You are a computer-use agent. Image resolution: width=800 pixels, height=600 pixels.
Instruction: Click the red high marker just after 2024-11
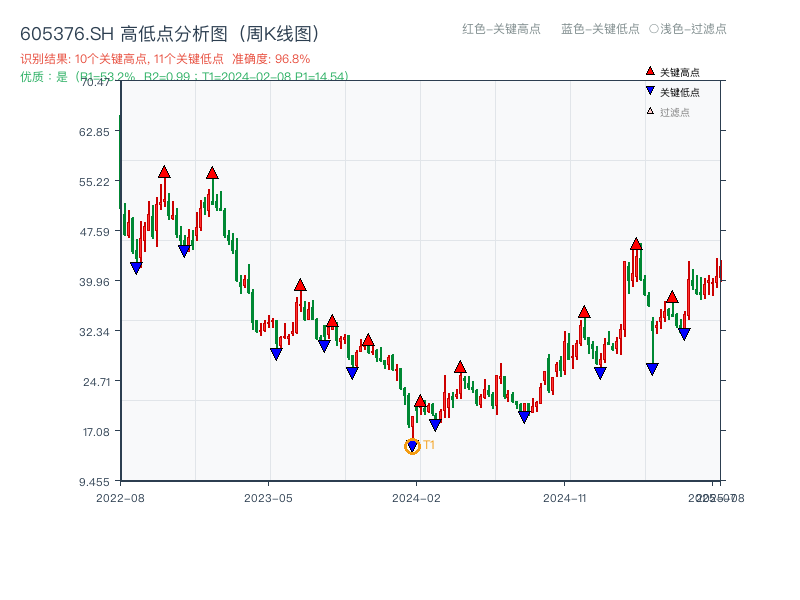pos(584,312)
